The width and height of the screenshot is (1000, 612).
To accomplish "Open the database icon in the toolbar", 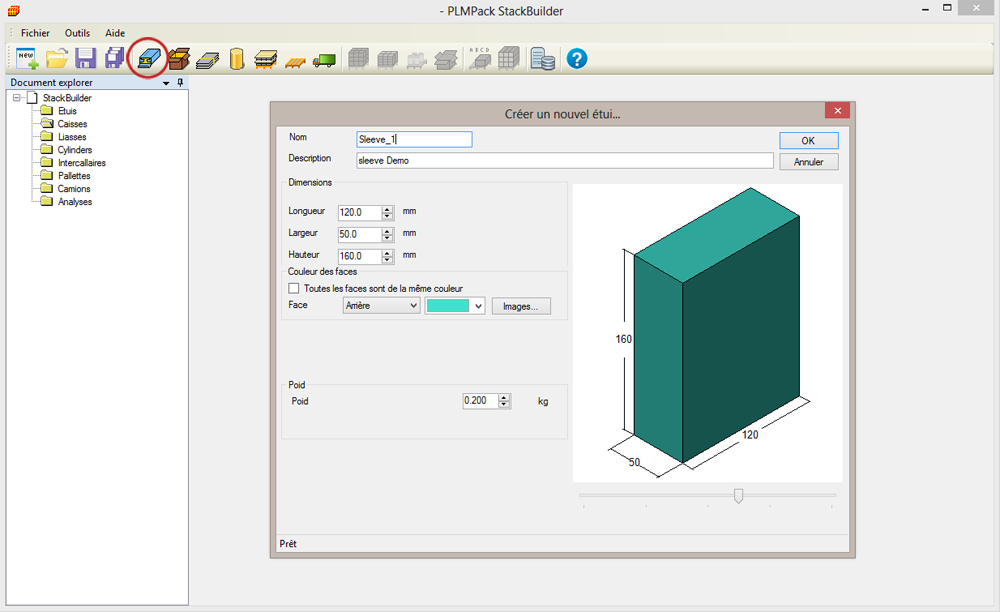I will click(x=543, y=59).
